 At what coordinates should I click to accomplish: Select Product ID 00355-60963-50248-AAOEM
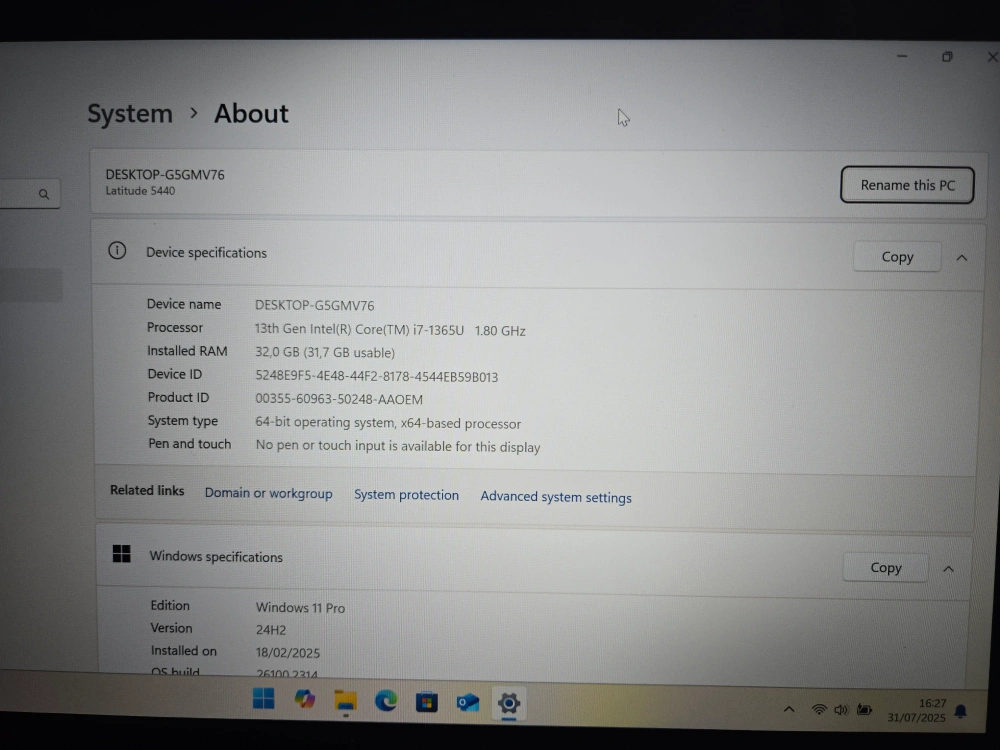tap(339, 399)
